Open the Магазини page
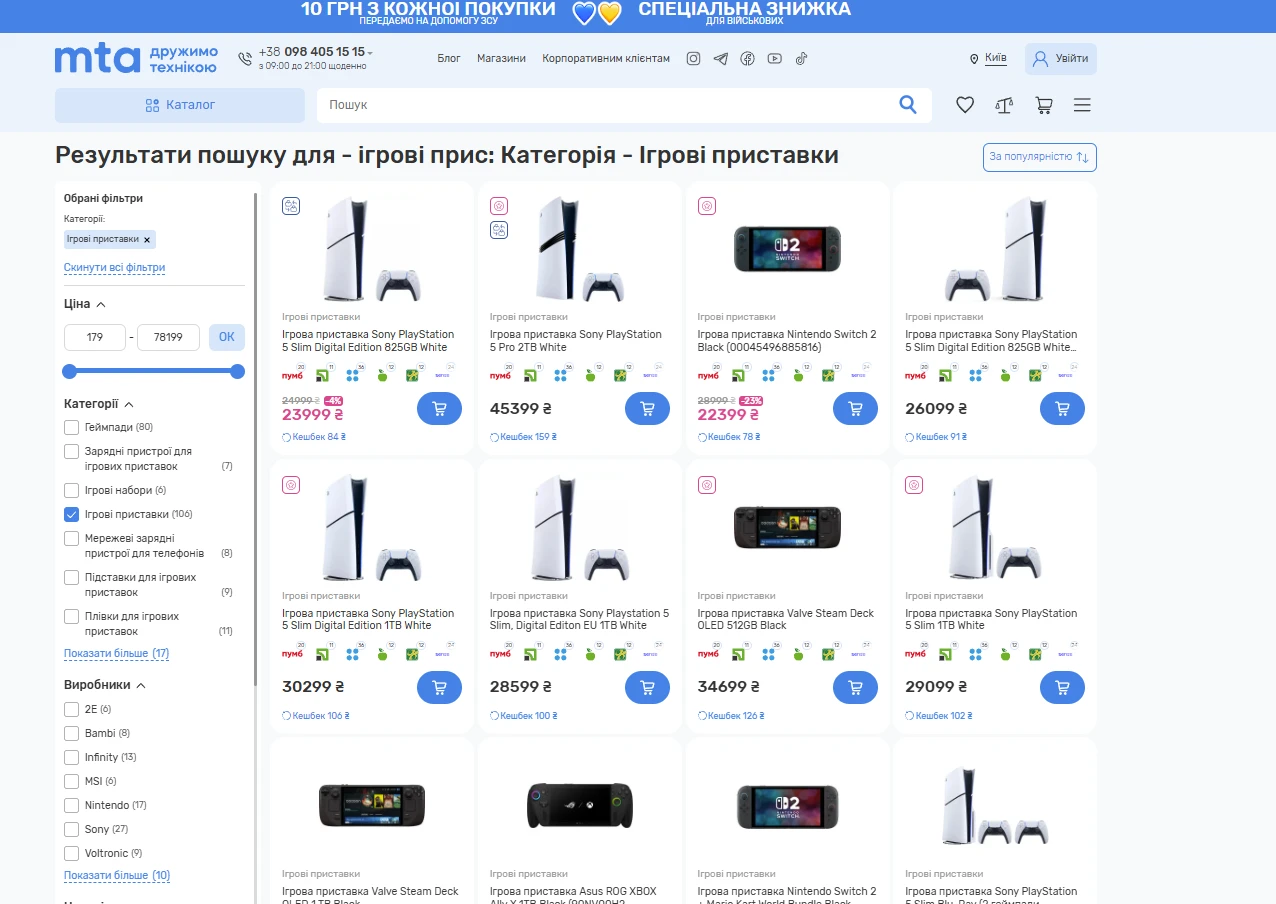The width and height of the screenshot is (1276, 904). click(501, 59)
